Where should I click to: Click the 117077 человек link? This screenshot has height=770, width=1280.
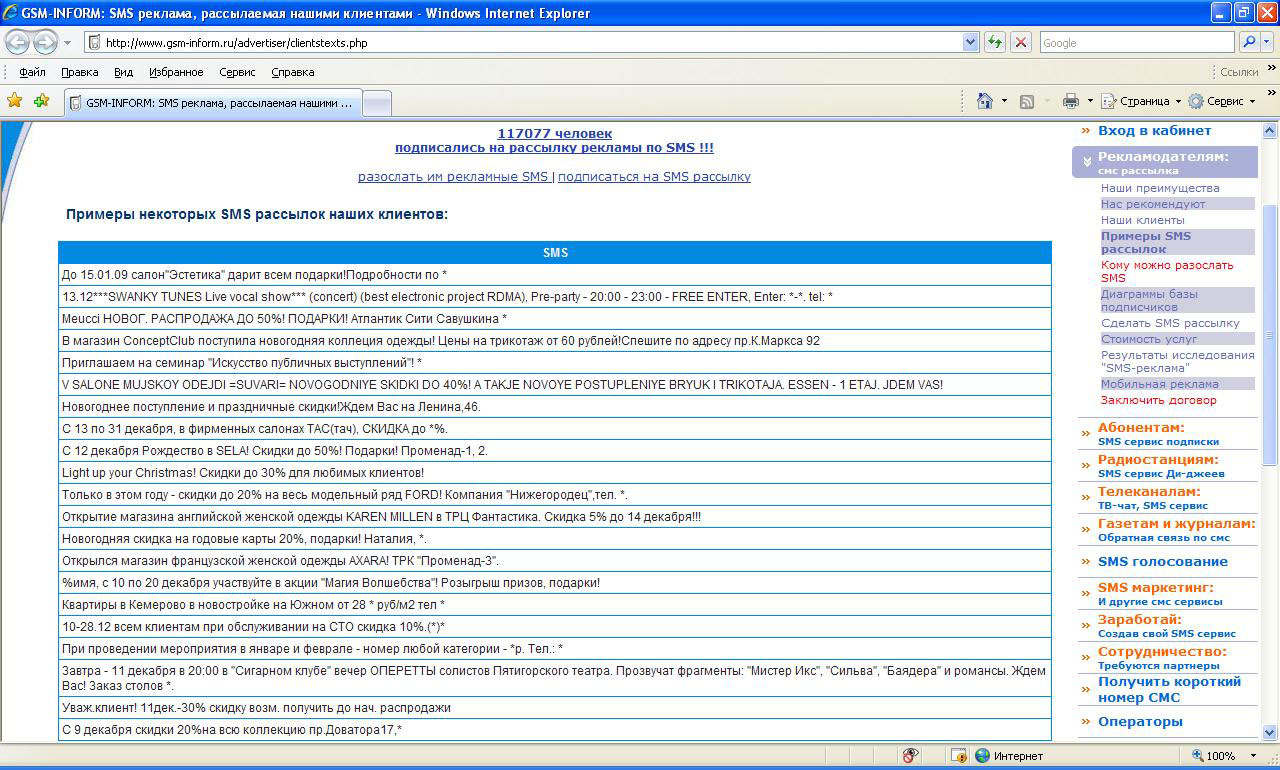click(554, 133)
